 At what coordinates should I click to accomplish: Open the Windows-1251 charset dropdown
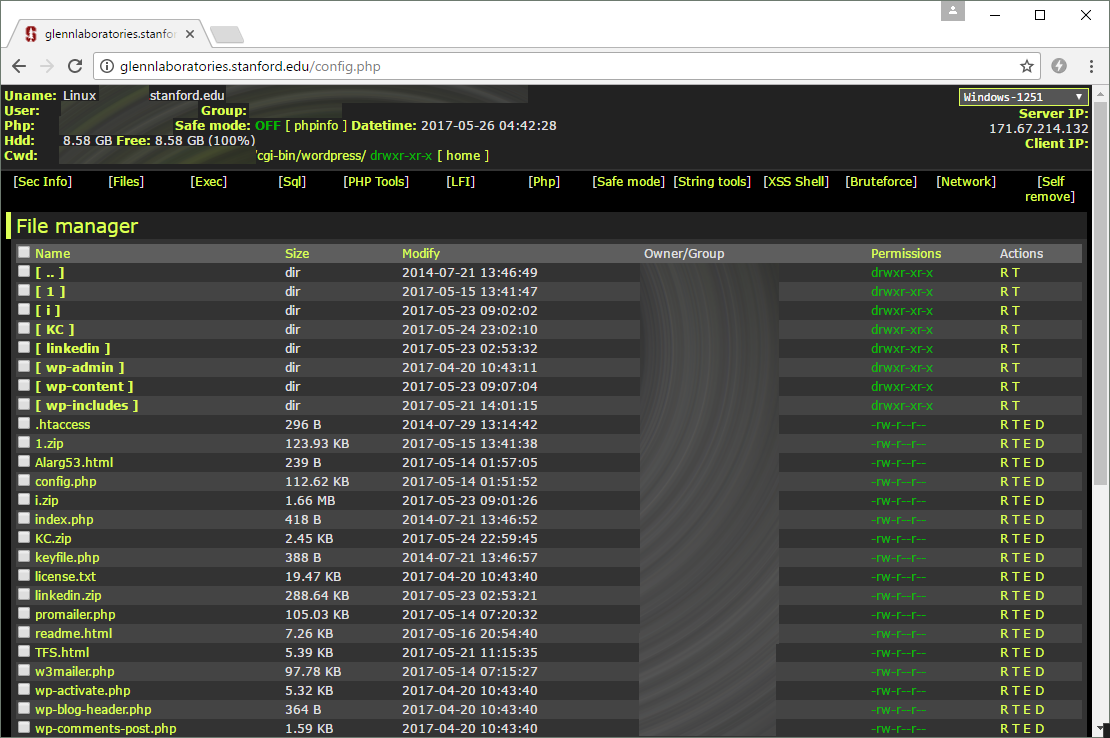(1024, 97)
